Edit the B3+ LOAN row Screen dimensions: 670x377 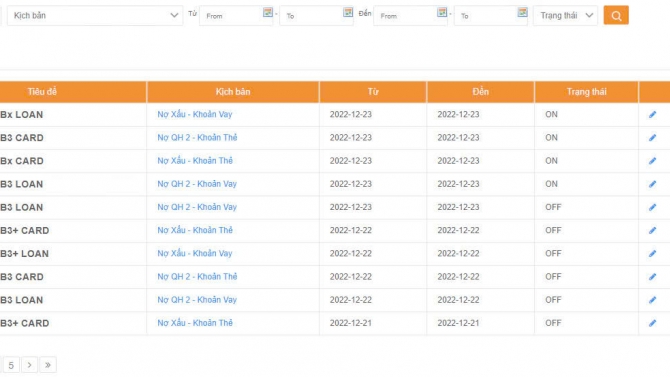click(652, 253)
